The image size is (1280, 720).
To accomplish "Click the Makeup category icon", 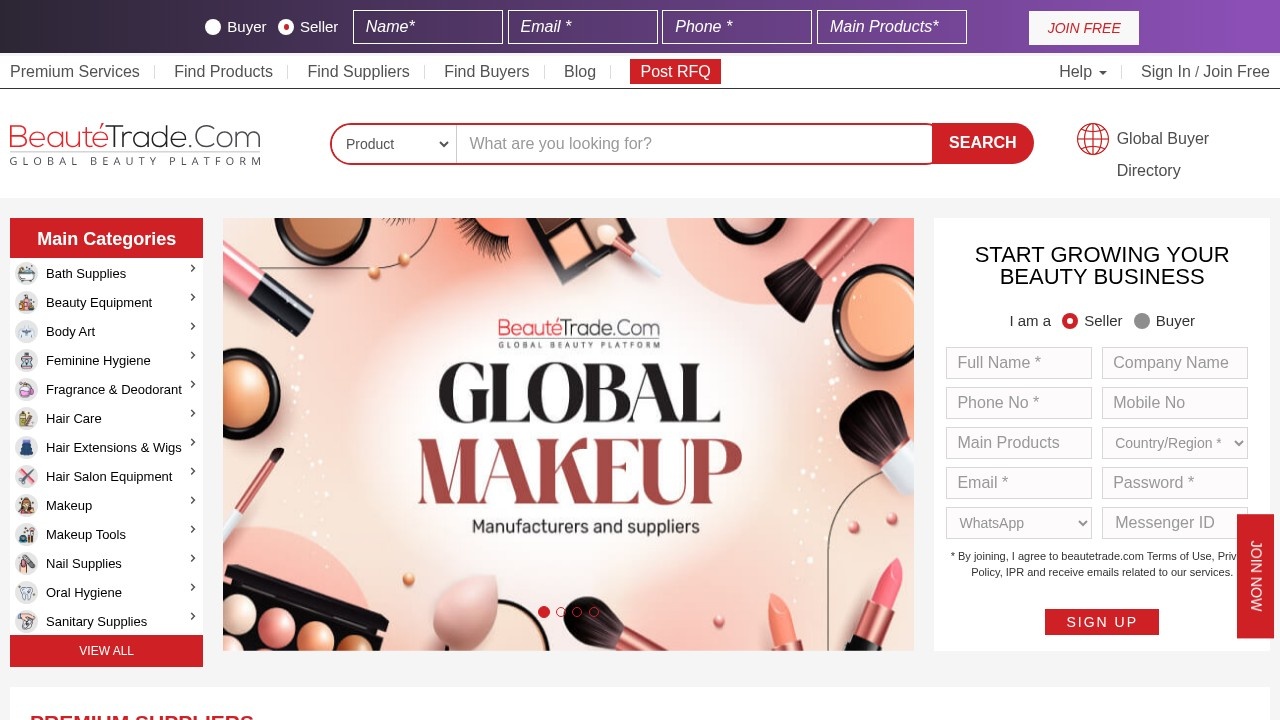I will point(27,505).
